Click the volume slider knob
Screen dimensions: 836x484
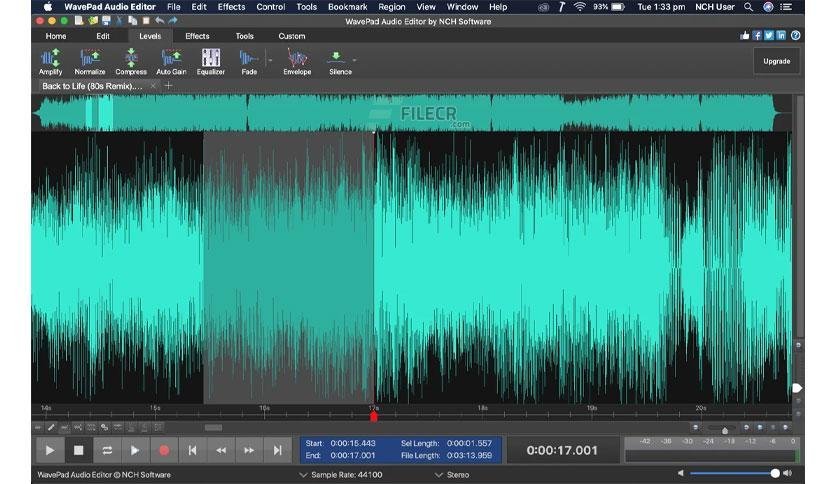[774, 473]
